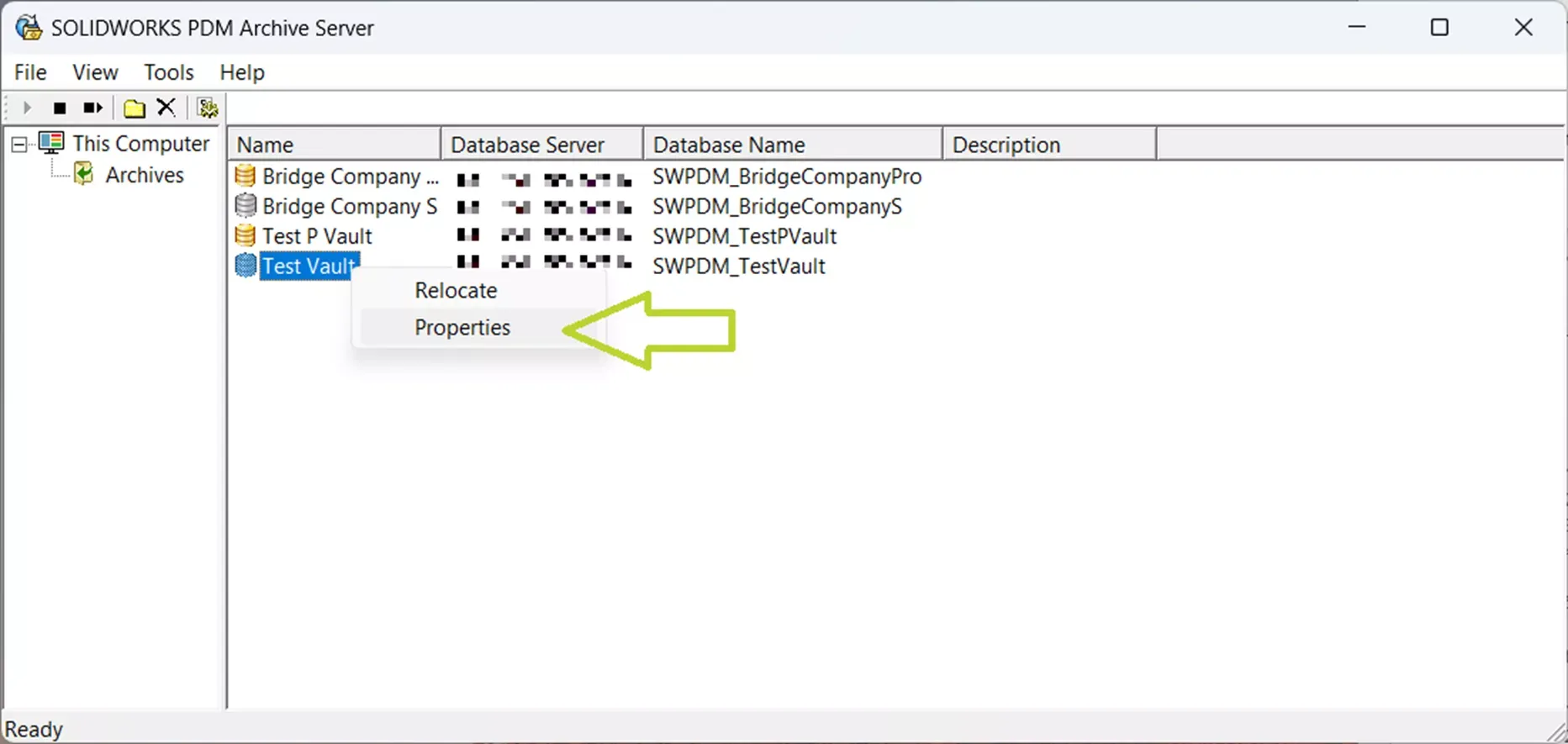This screenshot has height=744, width=1568.
Task: Choose Properties from the context menu
Action: pyautogui.click(x=478, y=327)
